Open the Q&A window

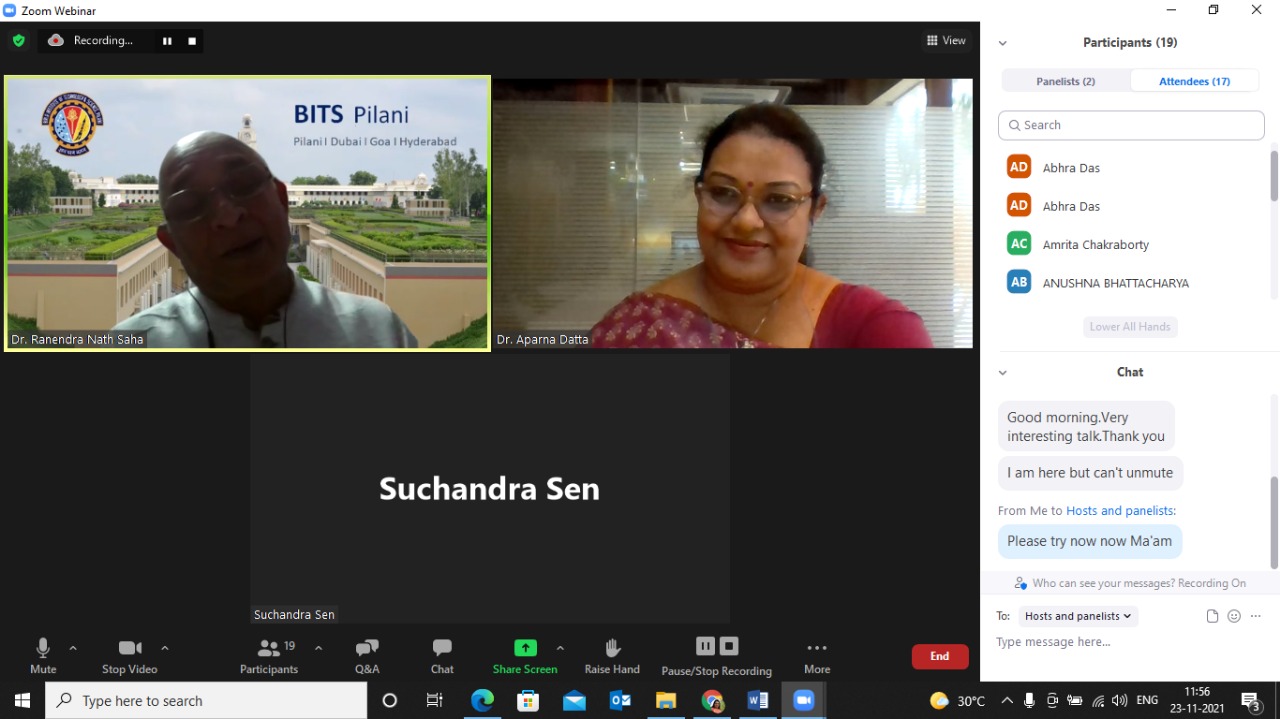click(367, 657)
